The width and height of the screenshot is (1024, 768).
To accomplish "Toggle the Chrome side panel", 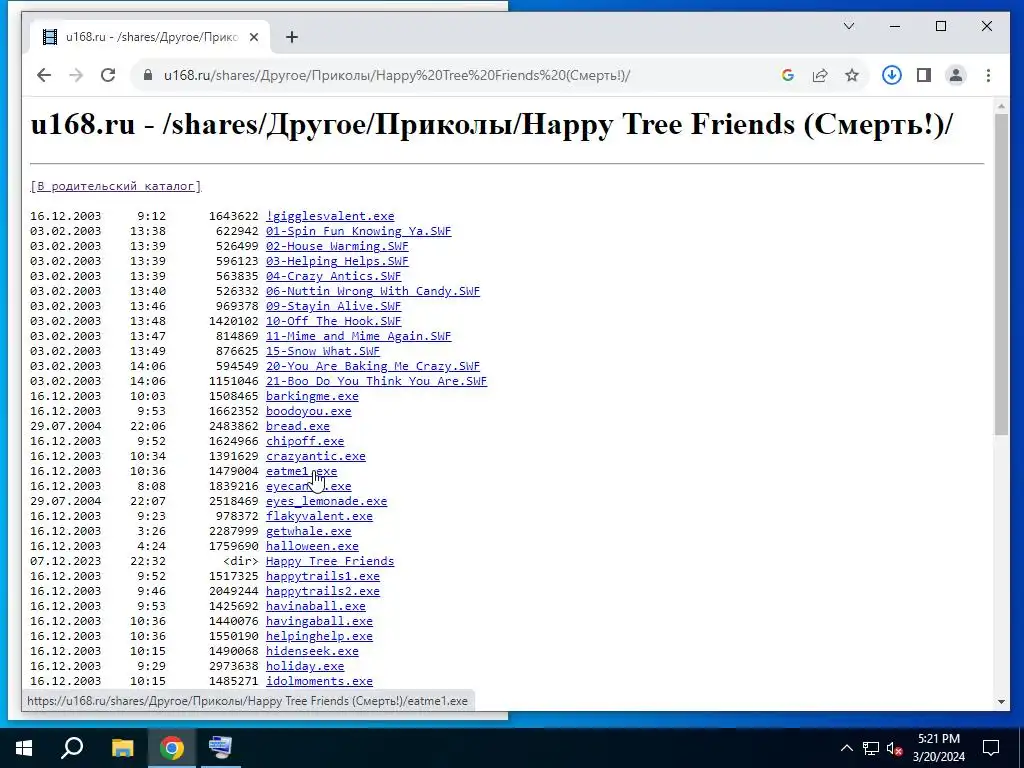I will click(x=923, y=75).
